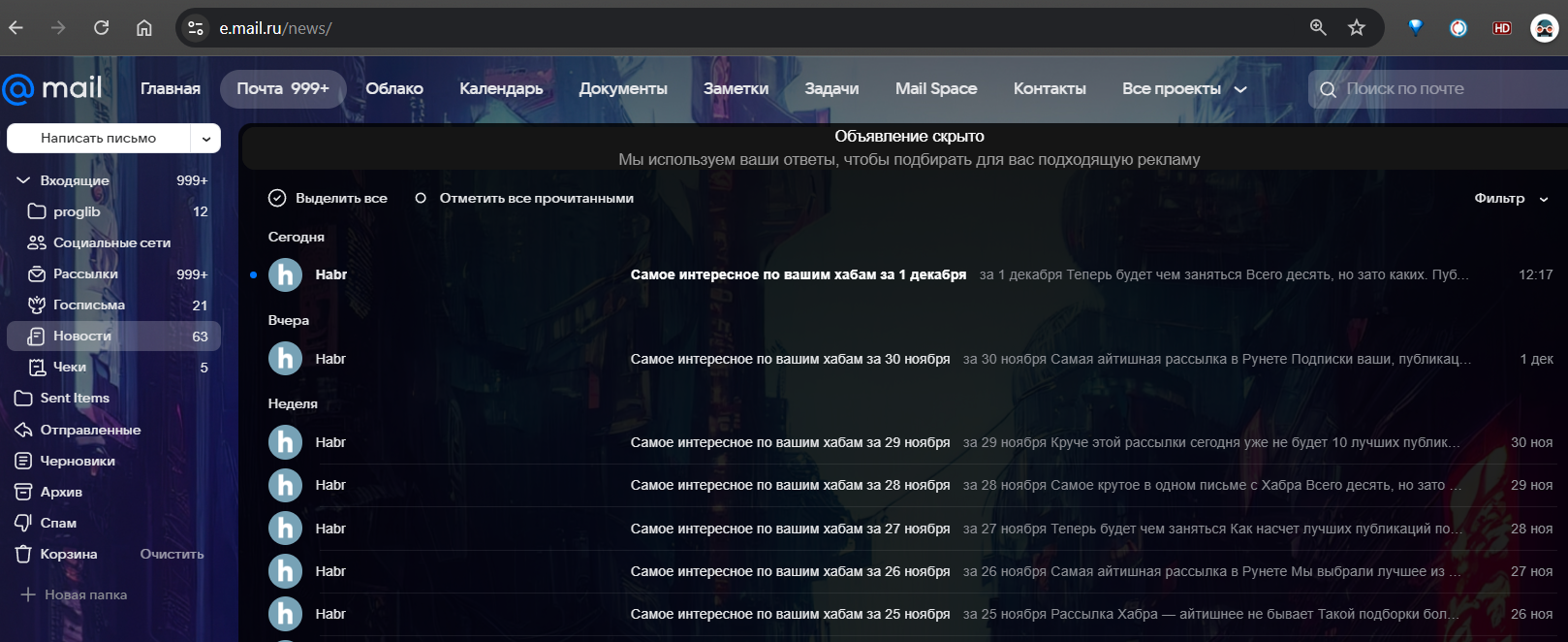
Task: Click the browser address bar URL
Action: (275, 28)
